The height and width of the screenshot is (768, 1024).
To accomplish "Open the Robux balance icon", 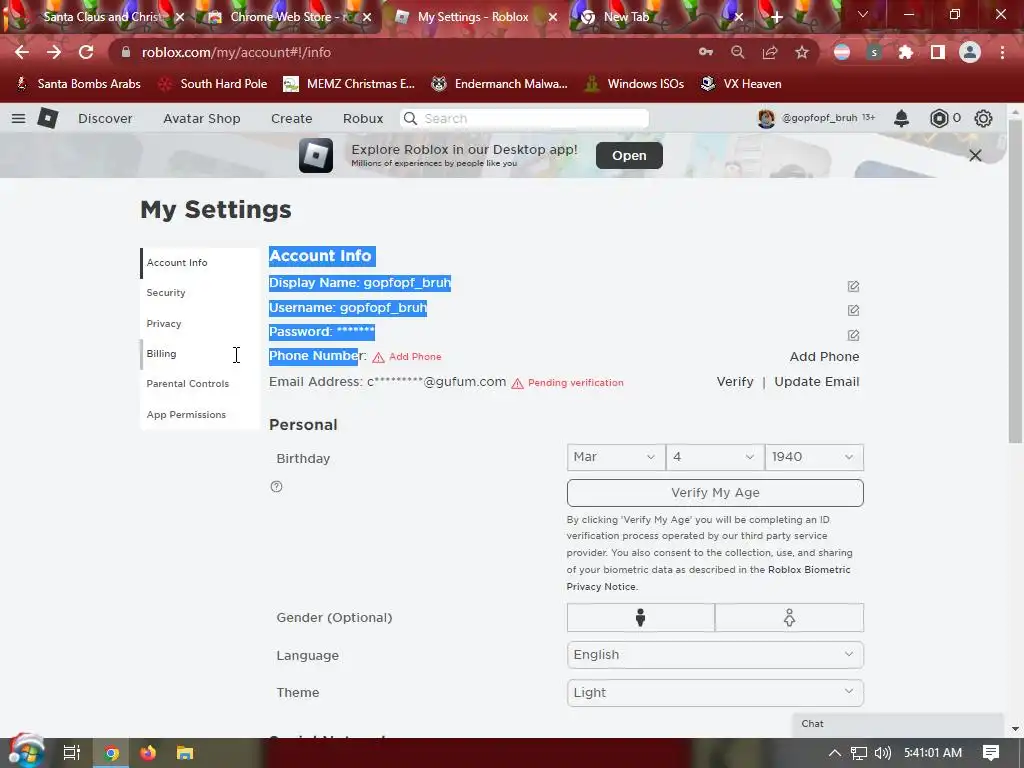I will pos(938,118).
